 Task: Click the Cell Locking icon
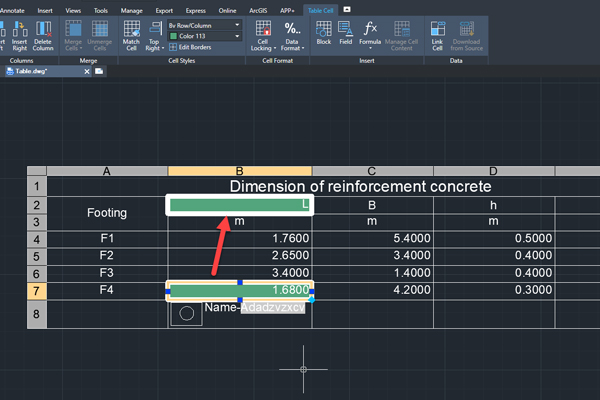click(263, 36)
